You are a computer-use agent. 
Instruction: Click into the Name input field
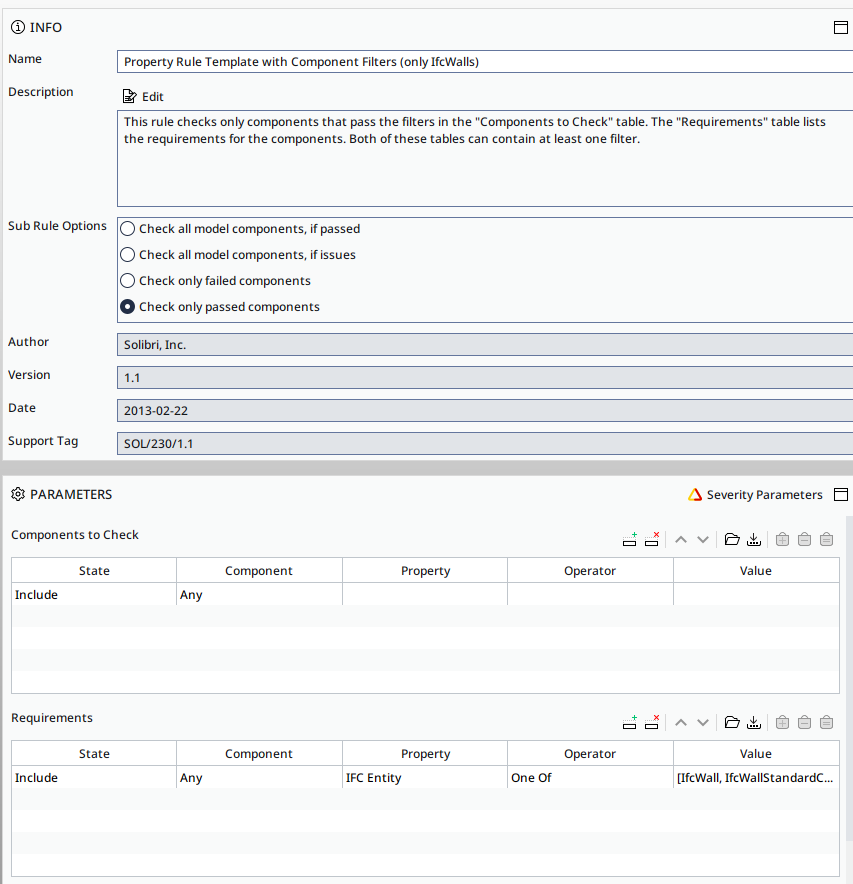(x=485, y=61)
